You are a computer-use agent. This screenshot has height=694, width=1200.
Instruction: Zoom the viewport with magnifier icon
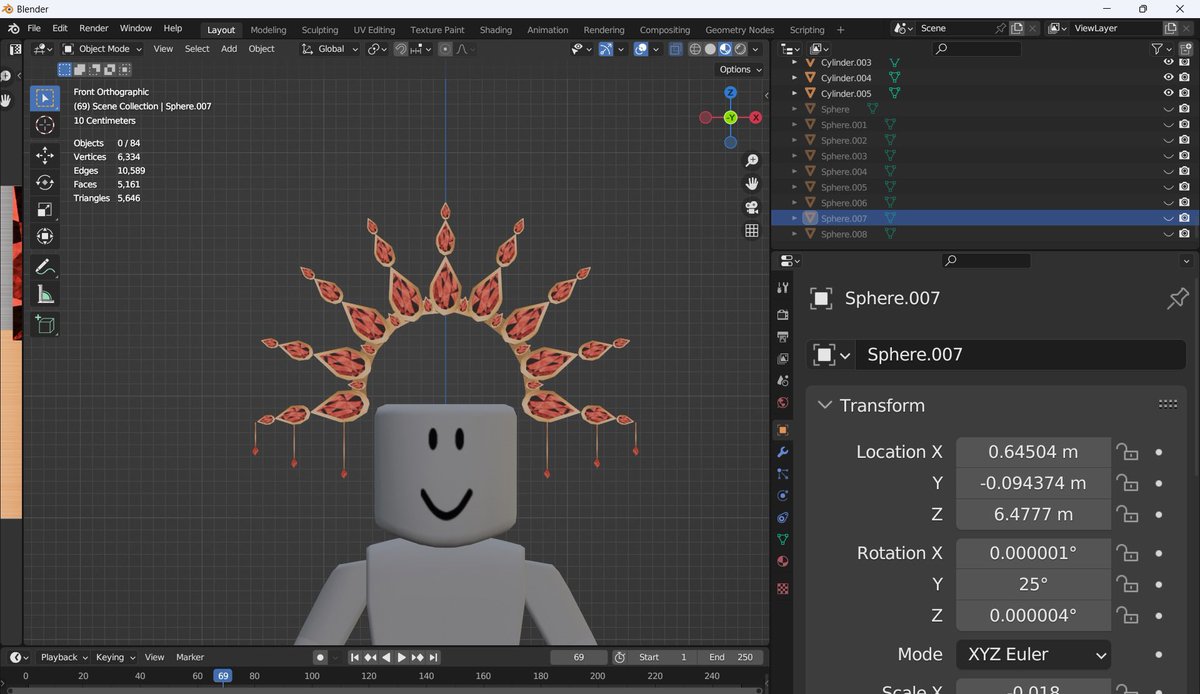pos(752,161)
